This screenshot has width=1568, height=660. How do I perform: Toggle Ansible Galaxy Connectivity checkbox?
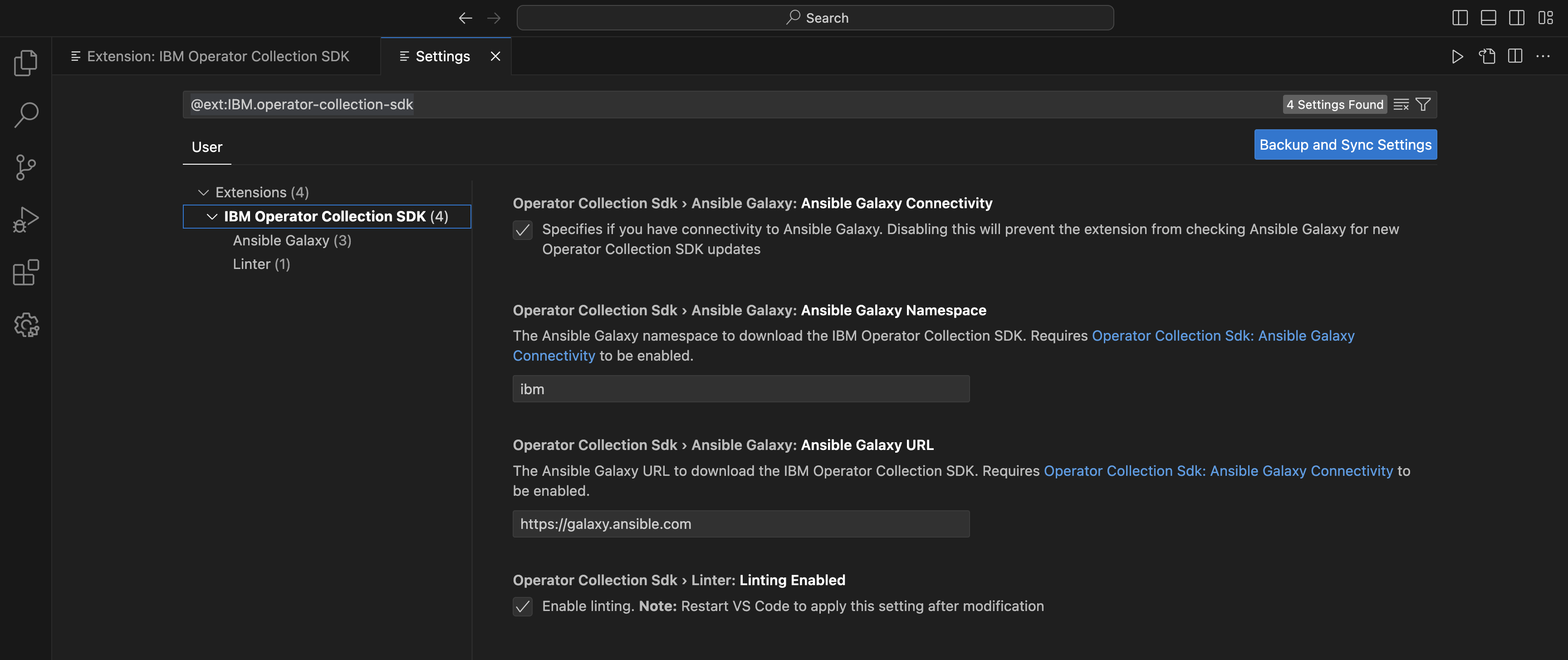click(522, 230)
